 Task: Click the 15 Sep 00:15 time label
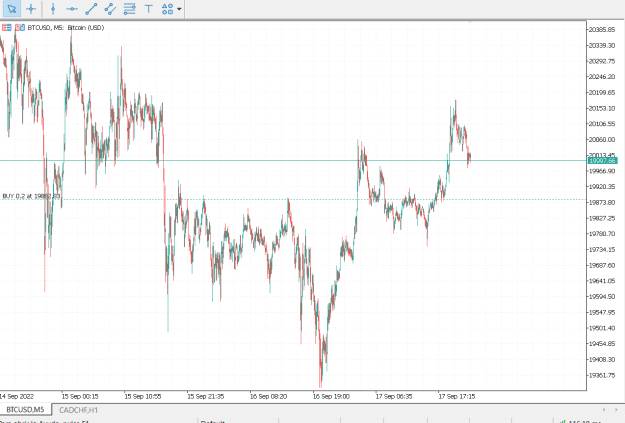(x=80, y=396)
